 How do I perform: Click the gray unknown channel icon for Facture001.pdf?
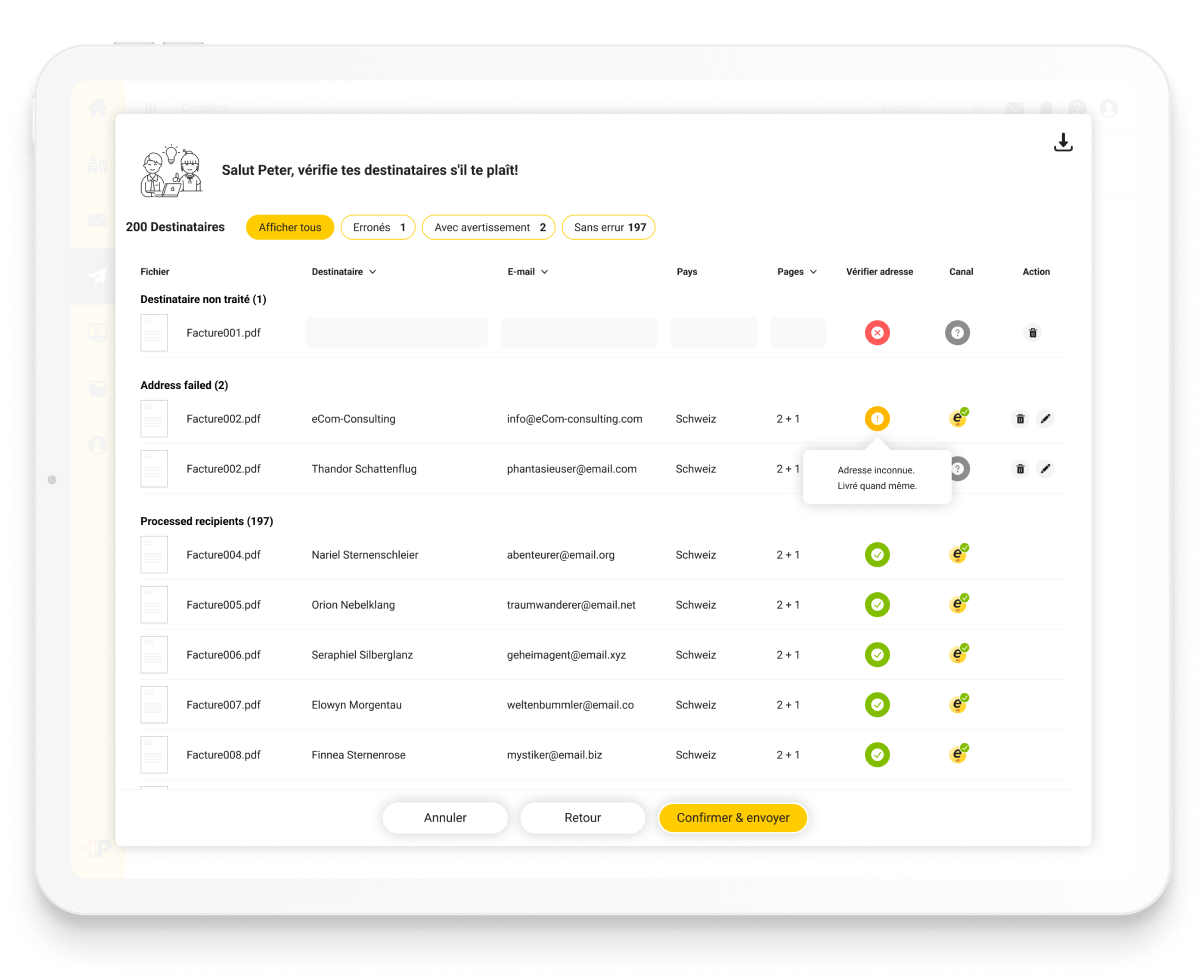957,333
